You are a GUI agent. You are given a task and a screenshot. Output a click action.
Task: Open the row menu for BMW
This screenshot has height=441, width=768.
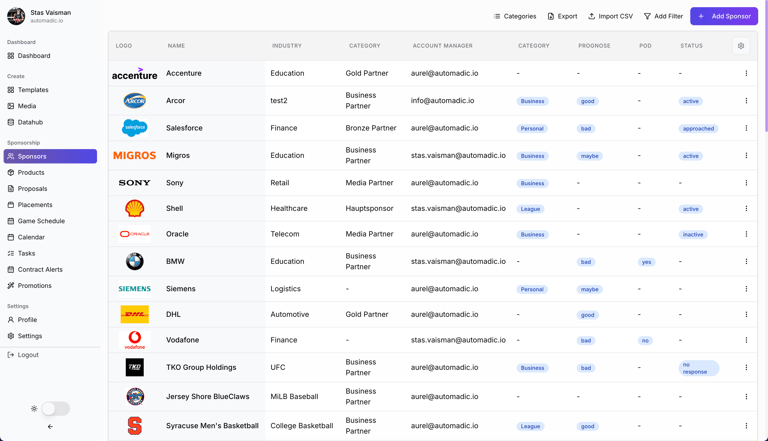pos(746,262)
